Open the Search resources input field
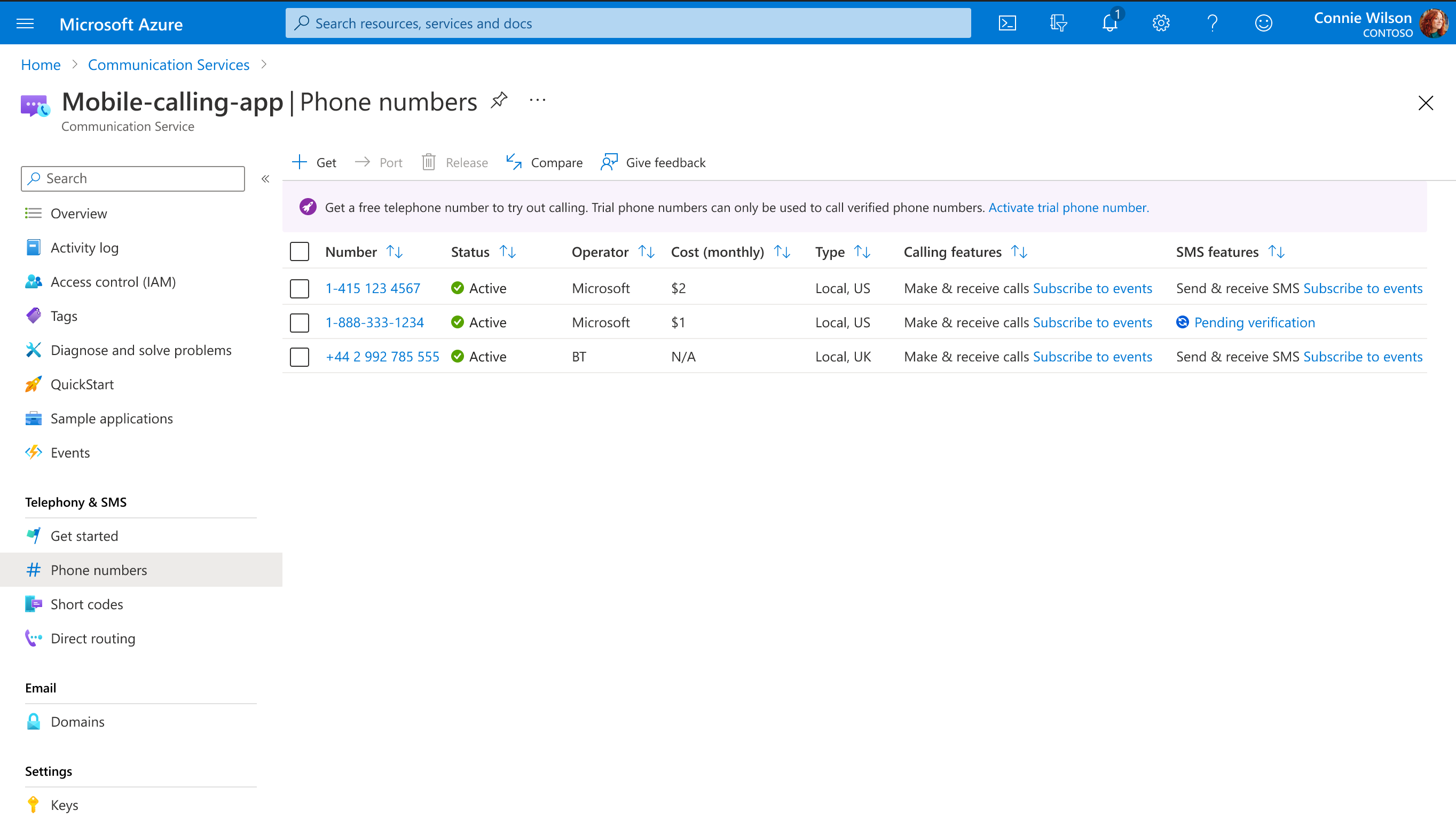 point(627,23)
